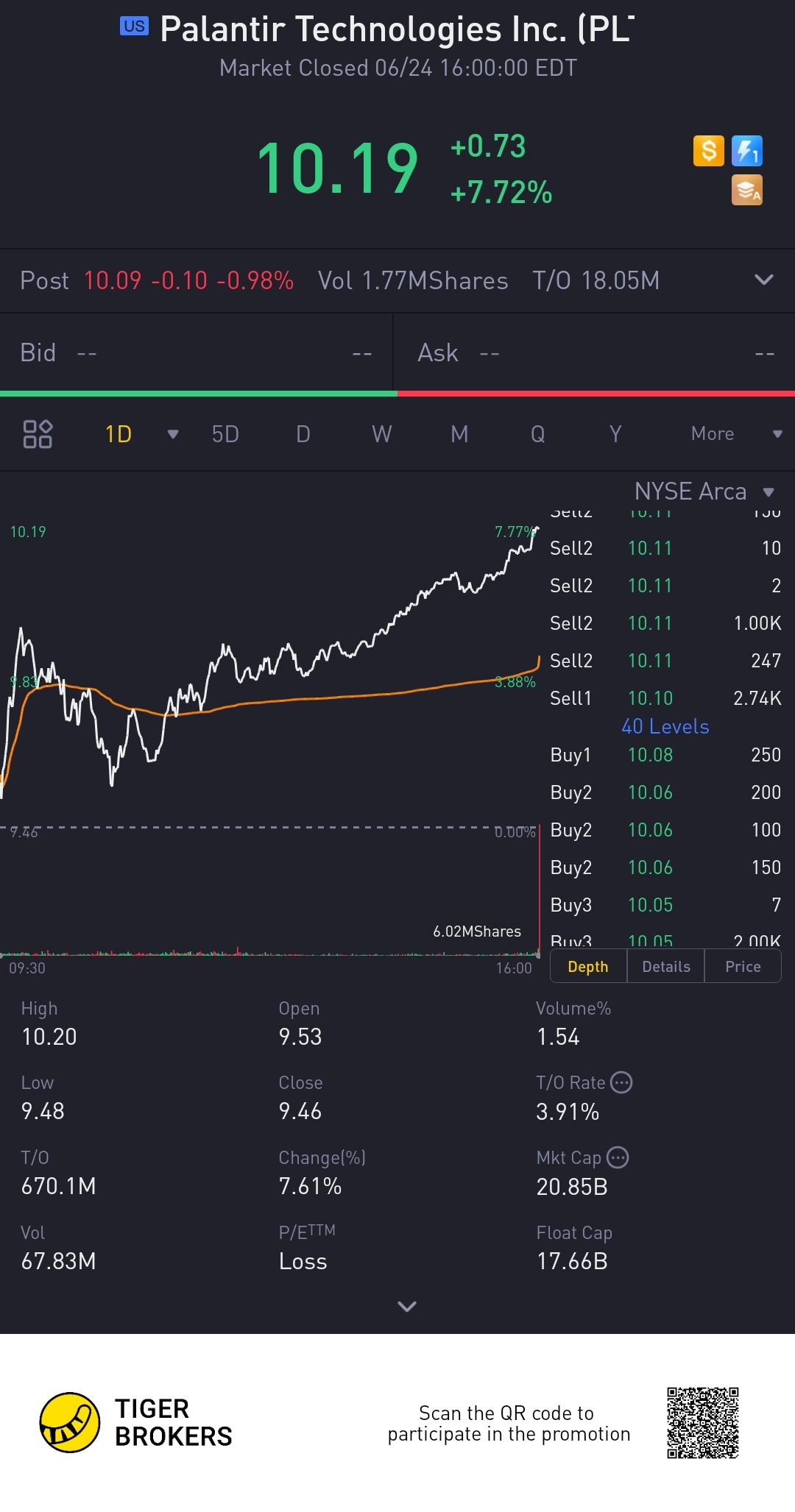This screenshot has width=795, height=1512.
Task: Open Mkt Cap info bubble icon
Action: [618, 1157]
